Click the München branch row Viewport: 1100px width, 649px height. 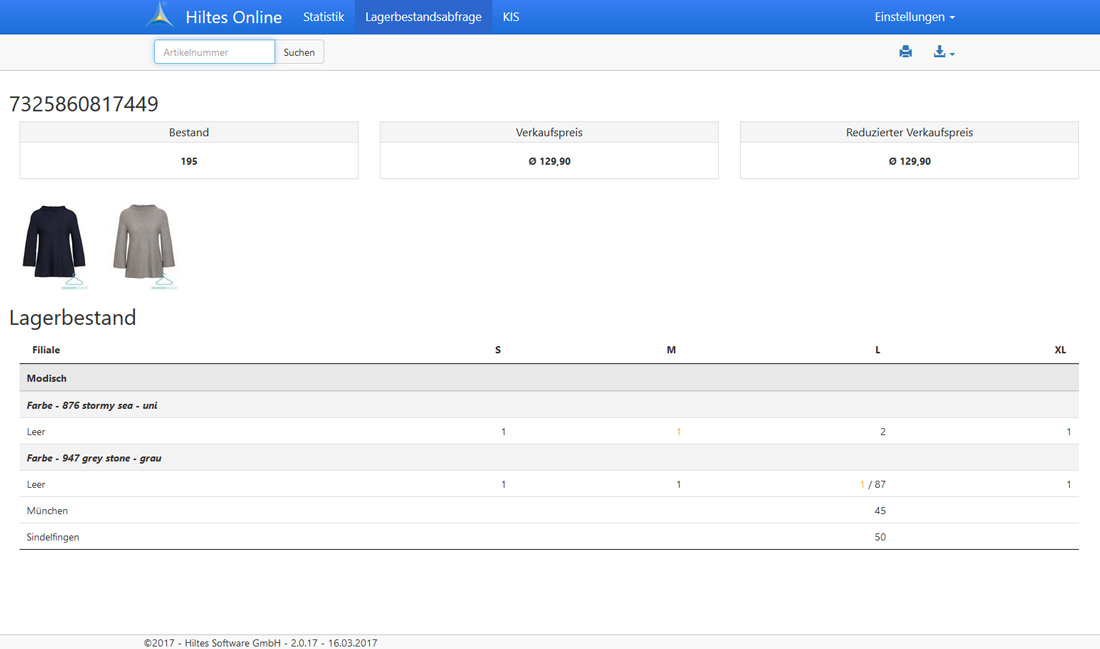[x=47, y=511]
